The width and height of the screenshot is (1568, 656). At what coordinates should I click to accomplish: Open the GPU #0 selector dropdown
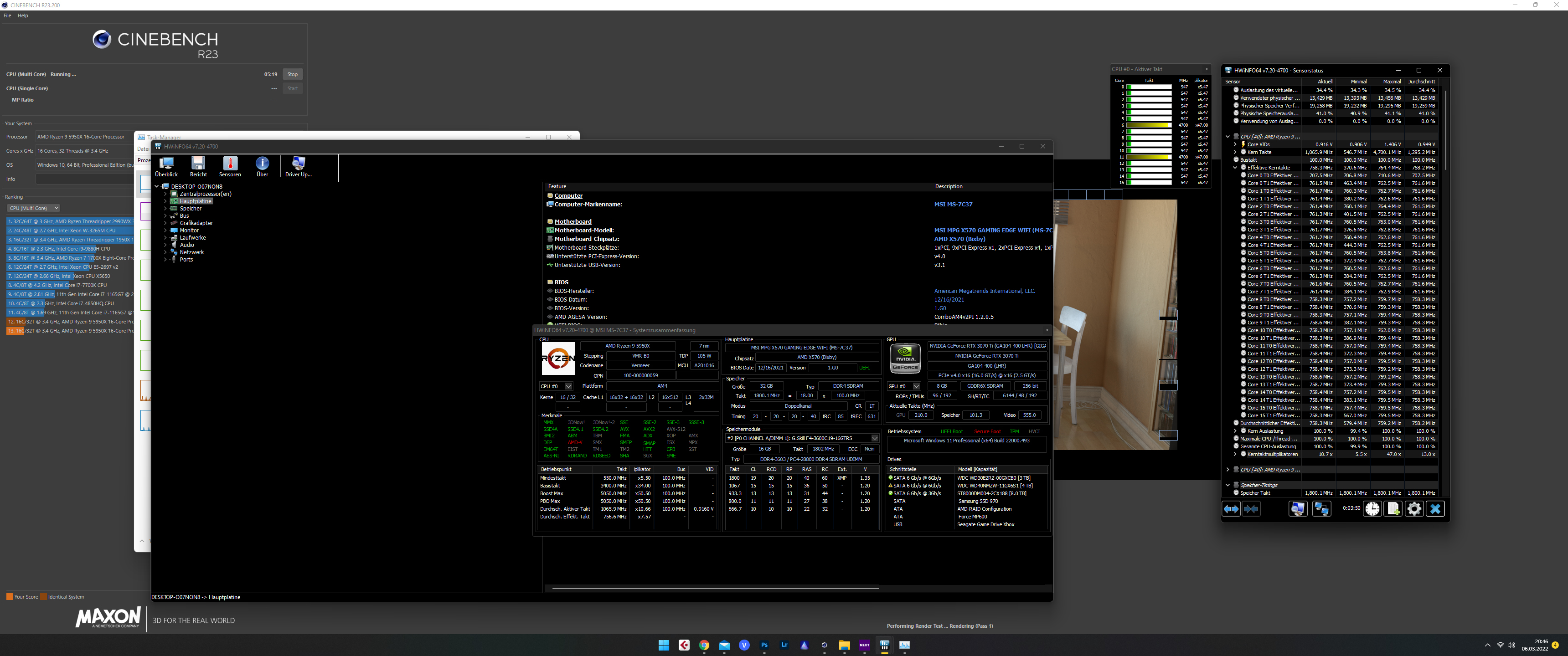tap(916, 386)
